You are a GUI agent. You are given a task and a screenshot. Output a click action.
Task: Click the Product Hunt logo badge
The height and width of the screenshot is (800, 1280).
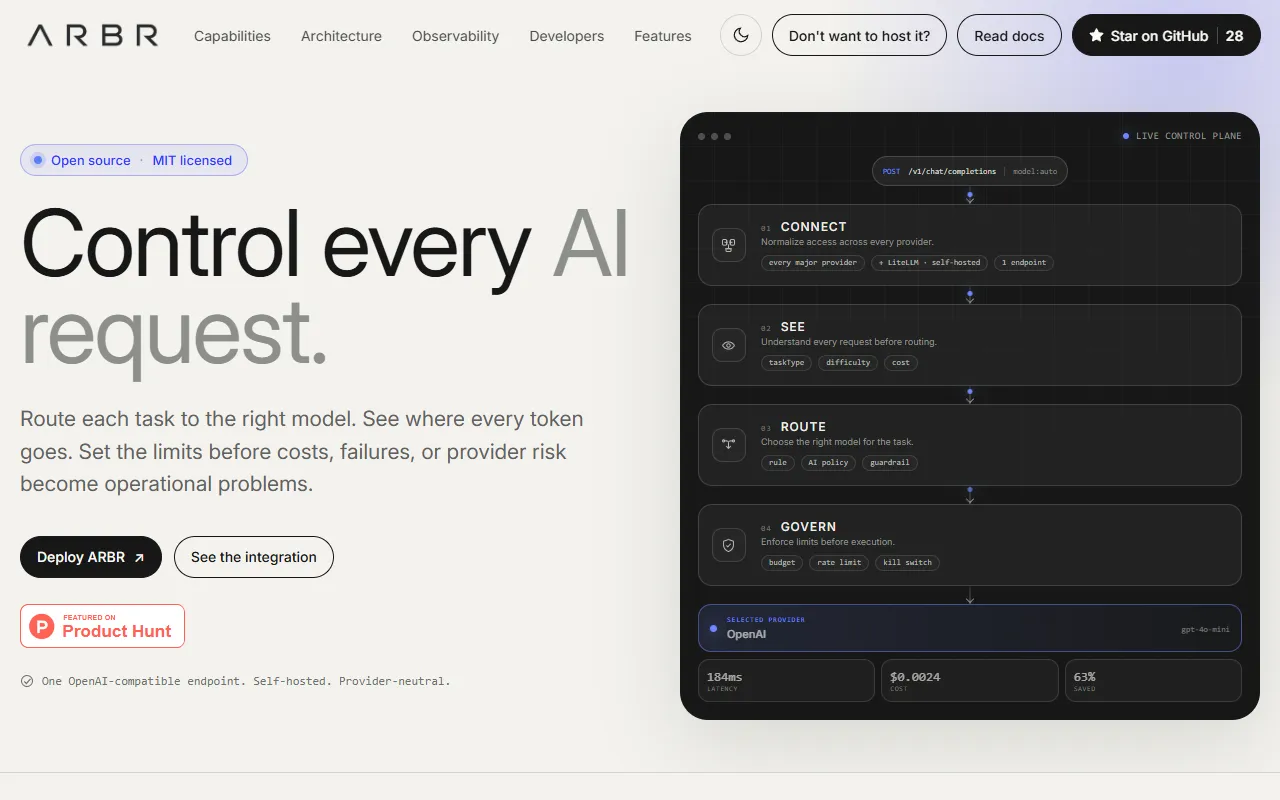[x=102, y=626]
